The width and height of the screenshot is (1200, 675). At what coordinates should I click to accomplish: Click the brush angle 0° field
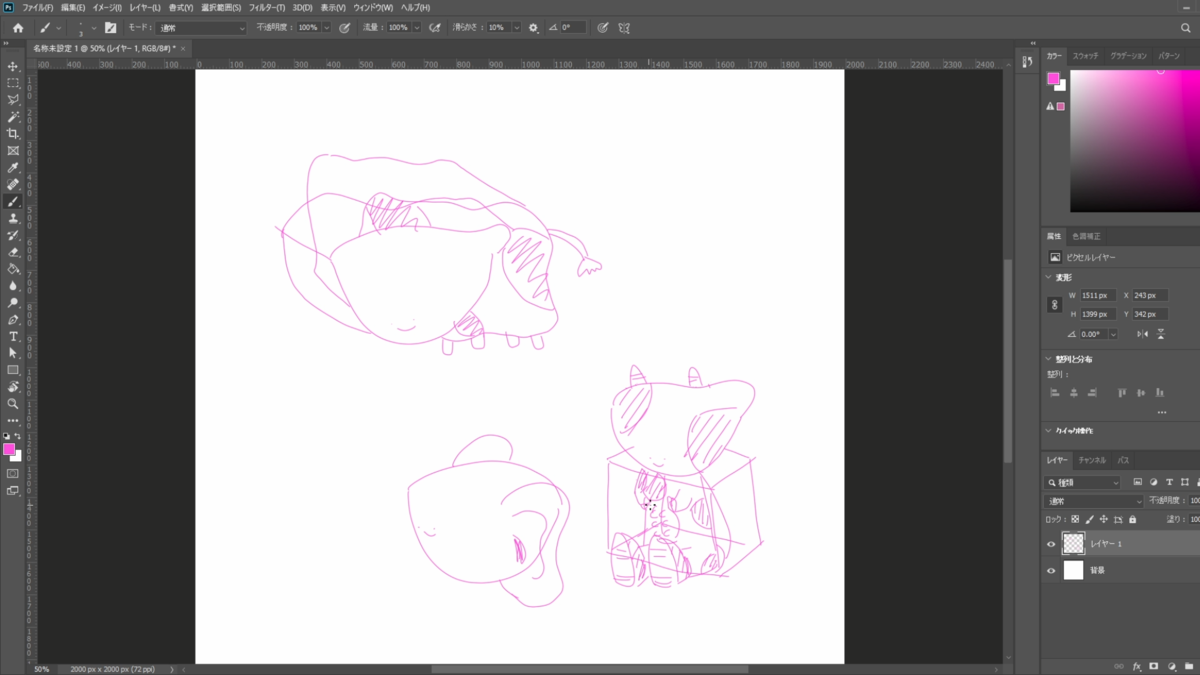573,28
